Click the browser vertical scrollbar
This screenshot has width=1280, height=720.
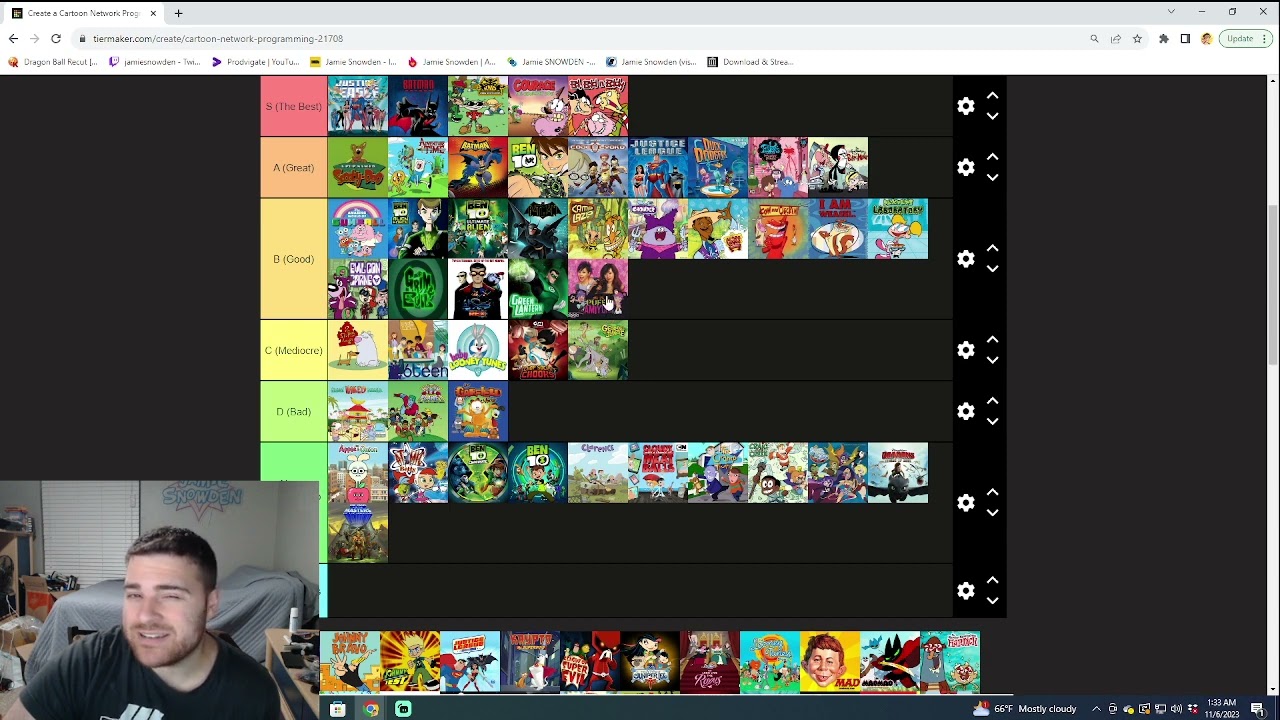[1273, 285]
